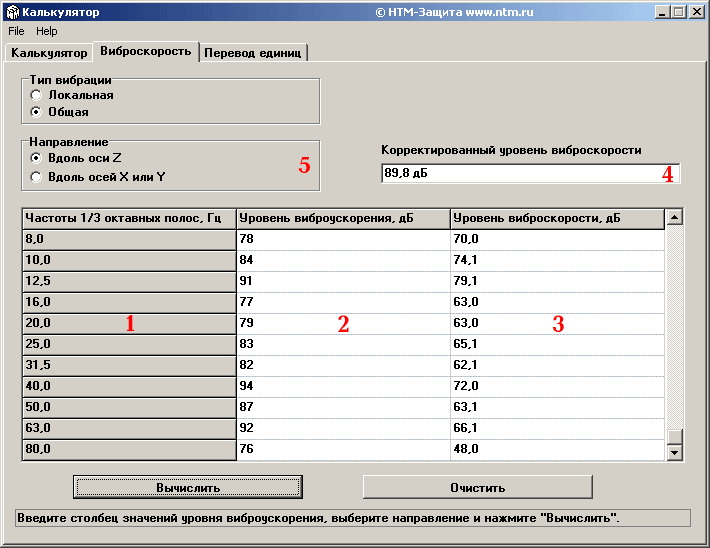Image resolution: width=710 pixels, height=548 pixels.
Task: Select acceleration cell with value 79
Action: click(343, 324)
